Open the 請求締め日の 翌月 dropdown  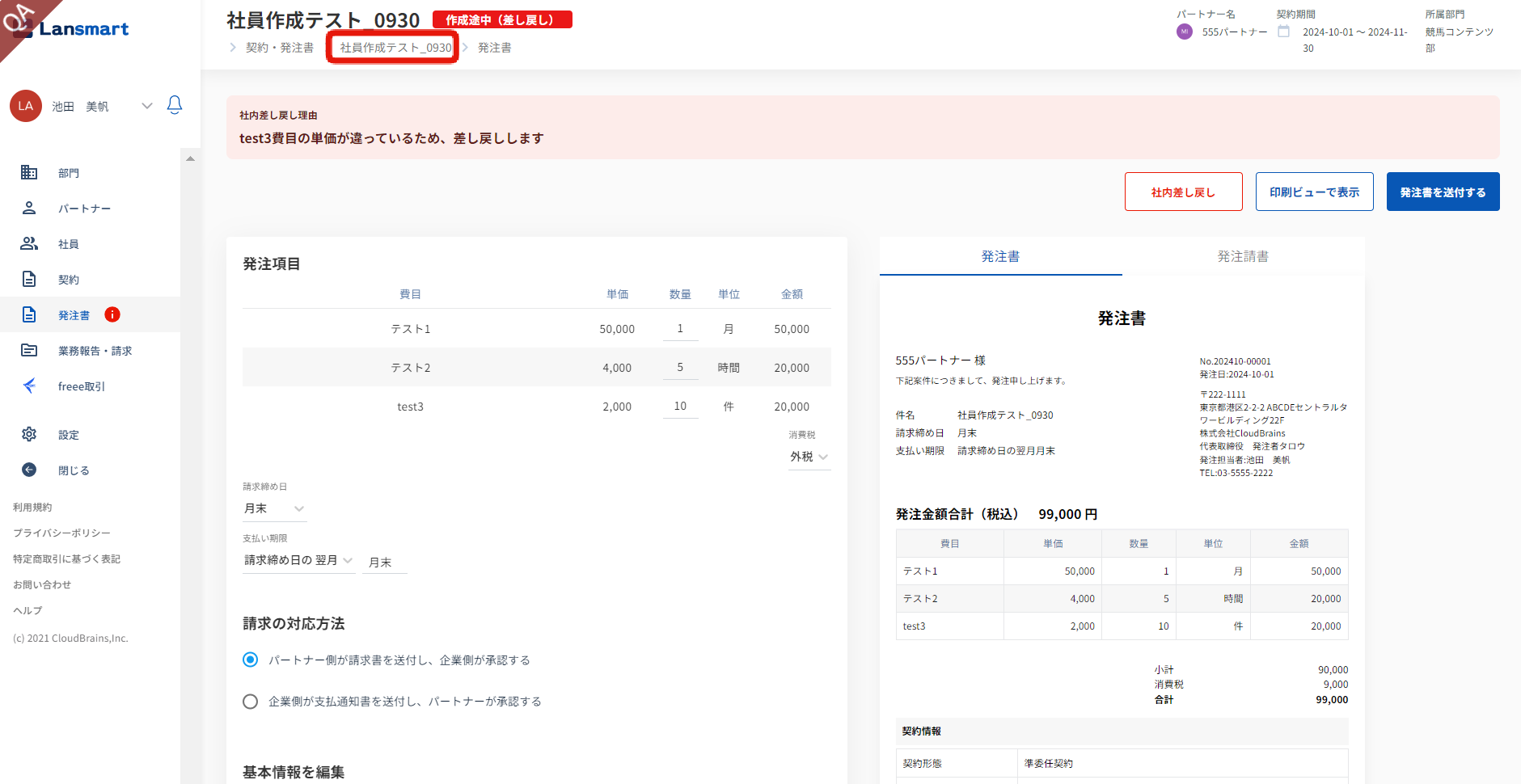(x=298, y=560)
